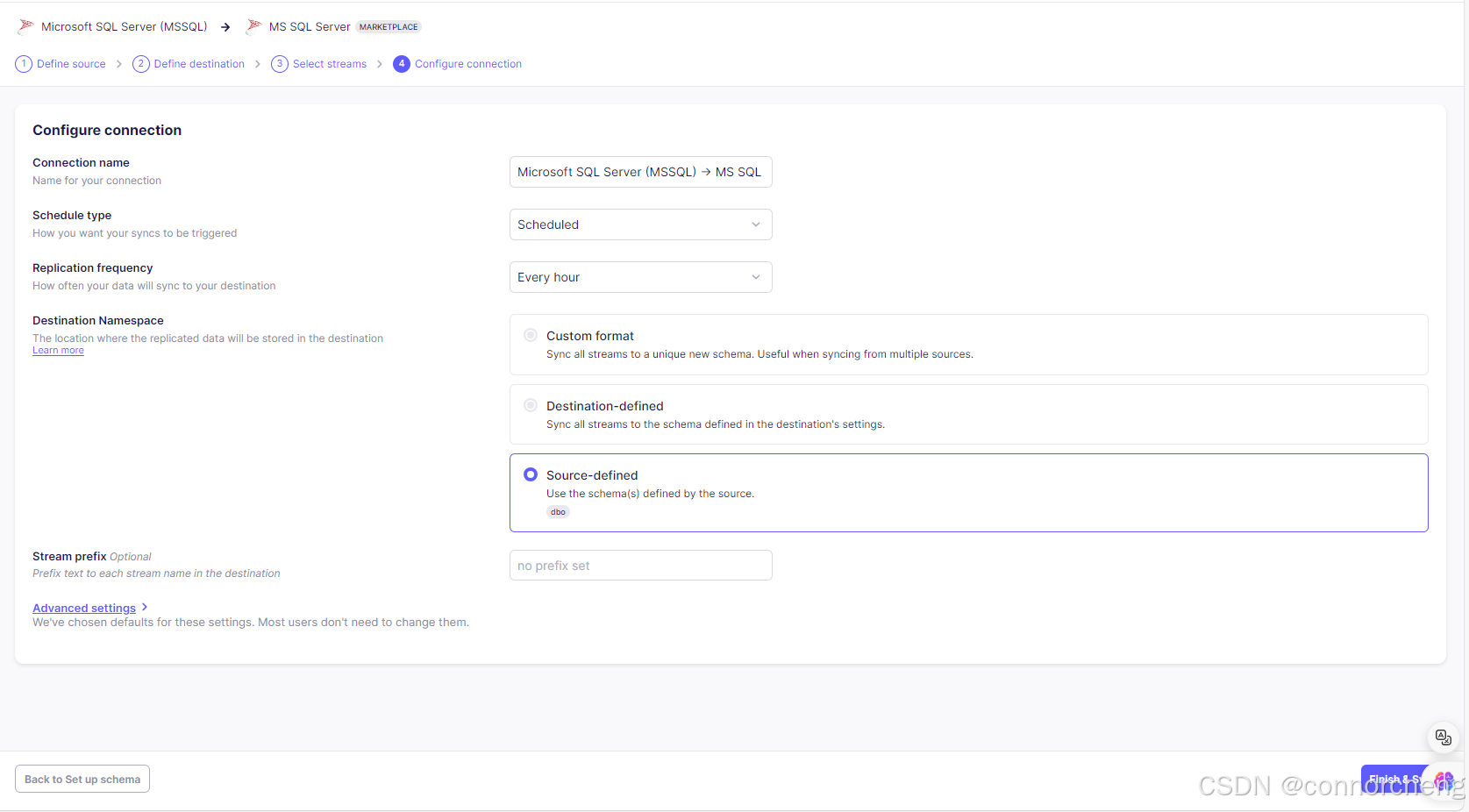Go to Define destination step
This screenshot has height=812, width=1469.
pyautogui.click(x=199, y=64)
